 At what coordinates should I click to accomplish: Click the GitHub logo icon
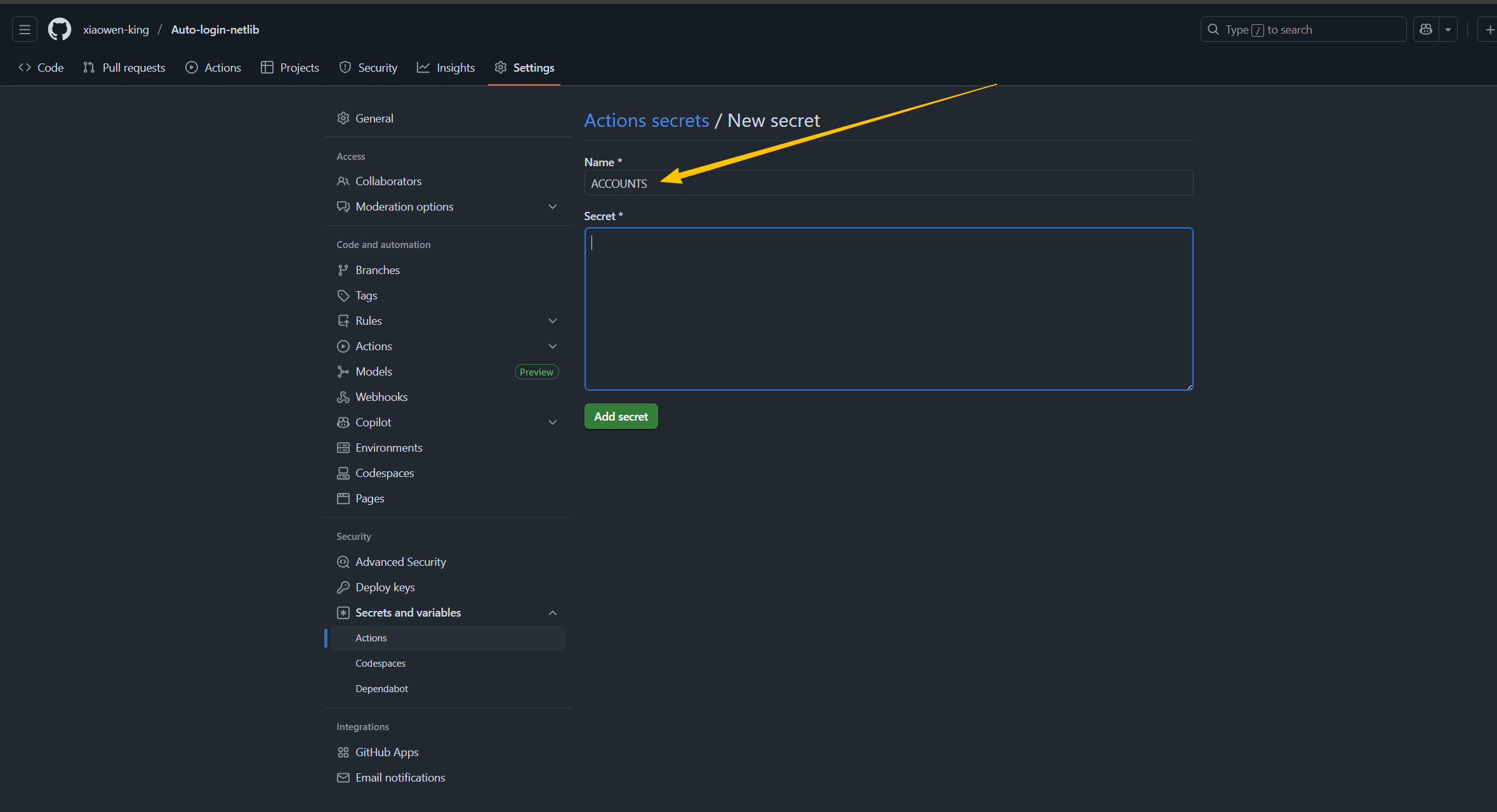tap(60, 29)
